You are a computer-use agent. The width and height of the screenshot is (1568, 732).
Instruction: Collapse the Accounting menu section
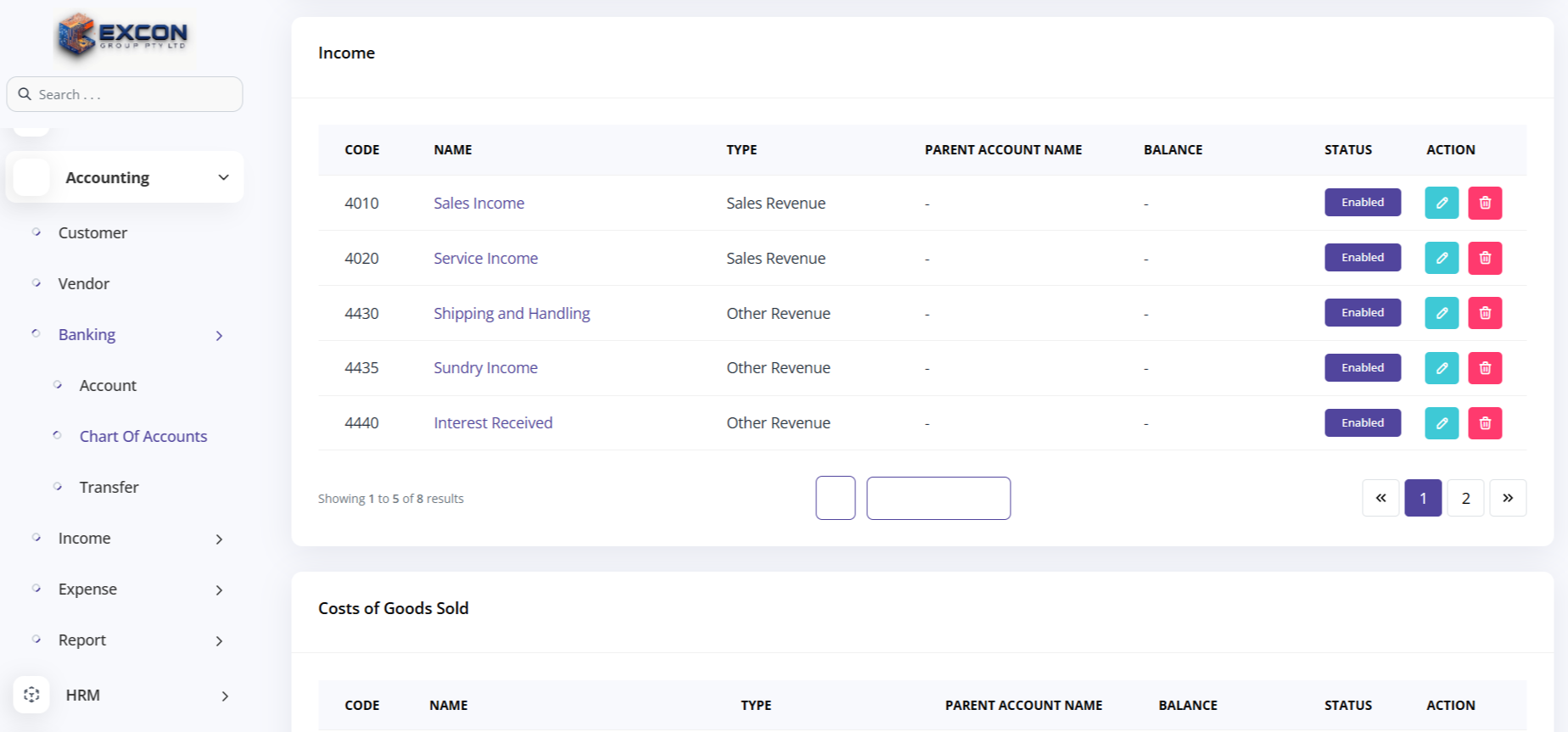[x=223, y=177]
